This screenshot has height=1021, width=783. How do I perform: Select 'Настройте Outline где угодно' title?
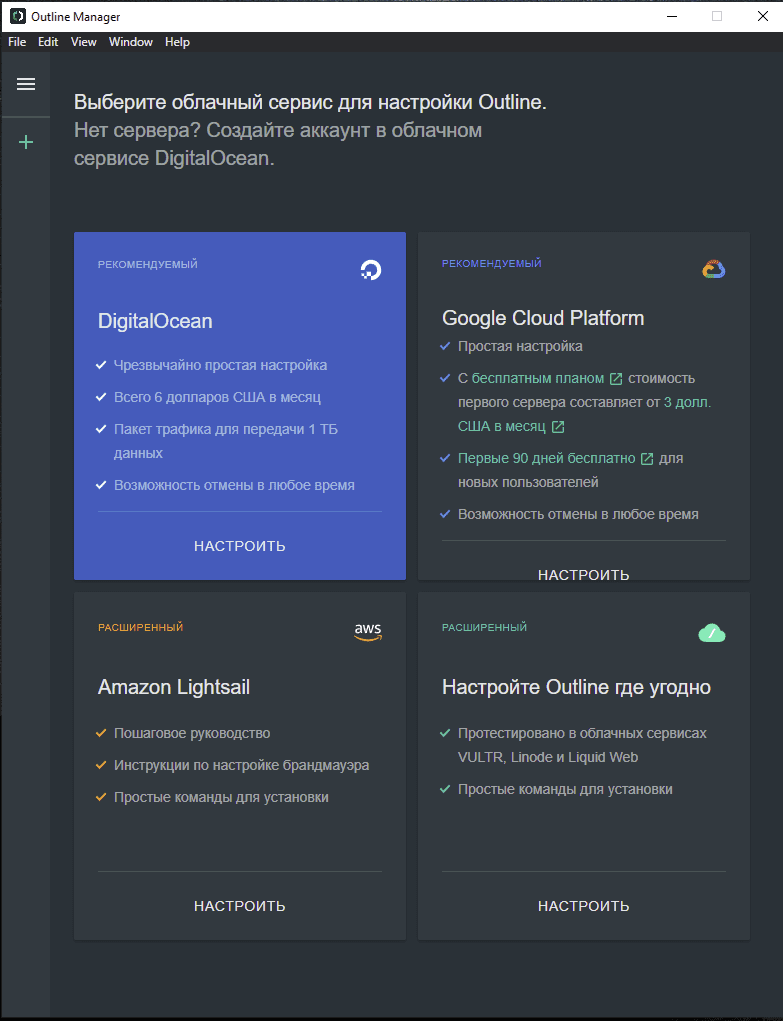pos(577,687)
